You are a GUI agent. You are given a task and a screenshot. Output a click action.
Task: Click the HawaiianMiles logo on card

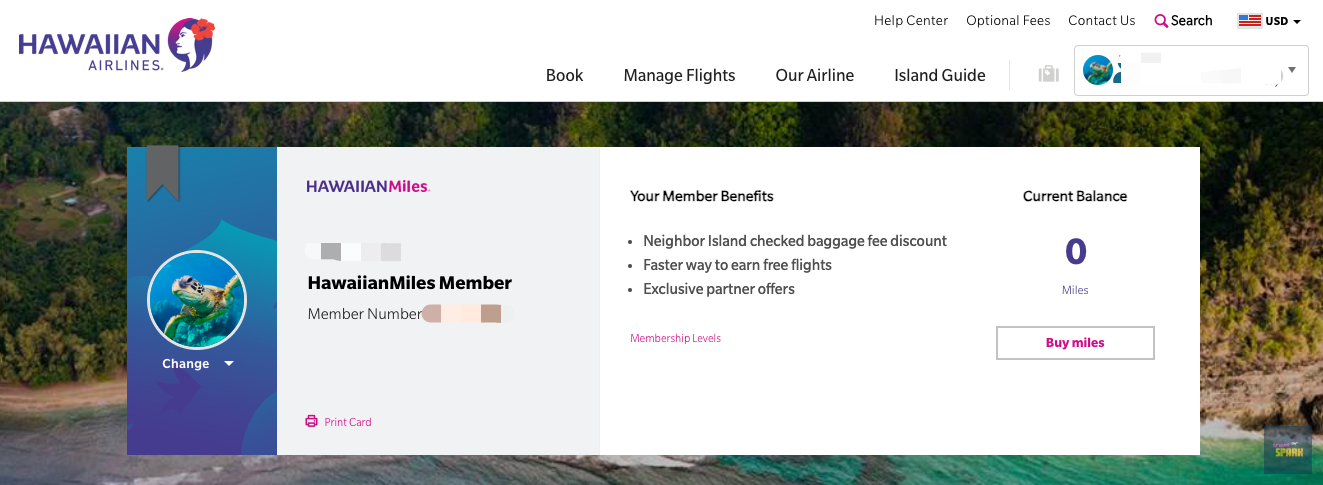368,186
